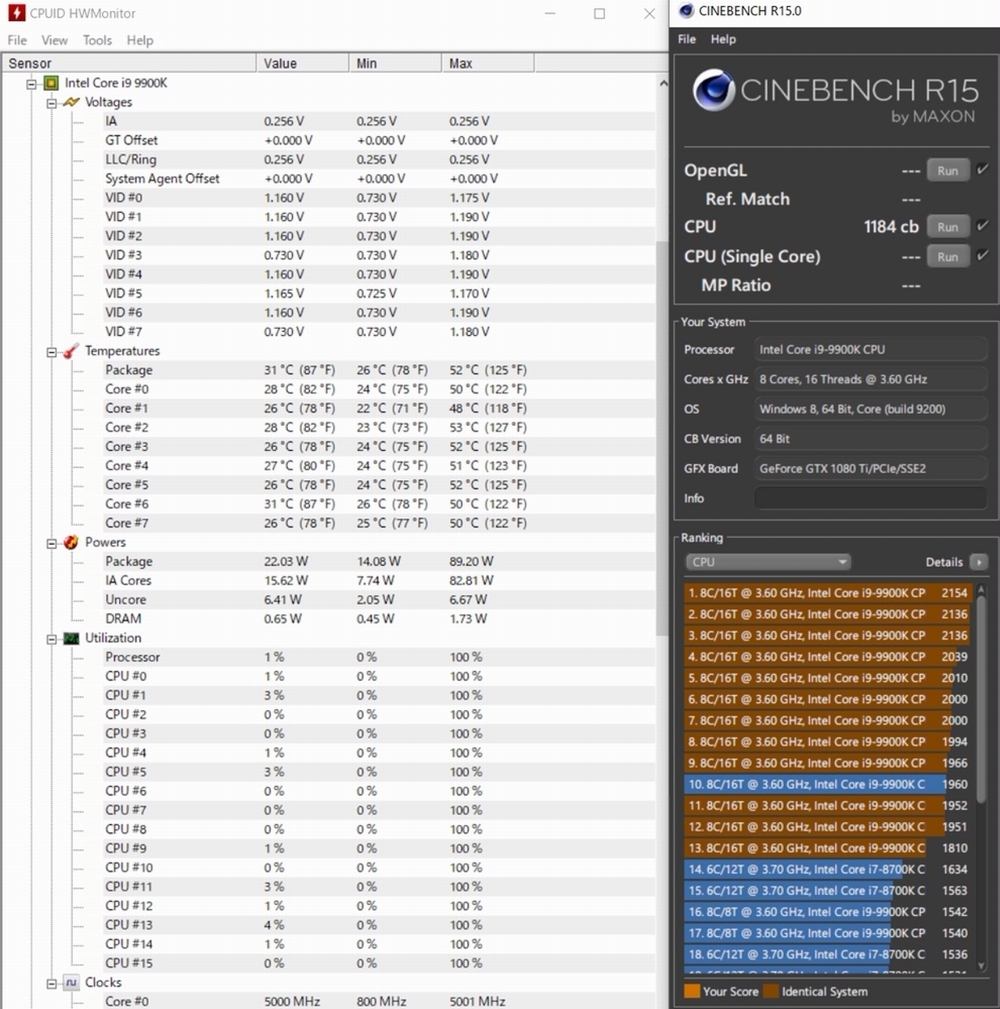Run the CPU benchmark

coord(947,227)
